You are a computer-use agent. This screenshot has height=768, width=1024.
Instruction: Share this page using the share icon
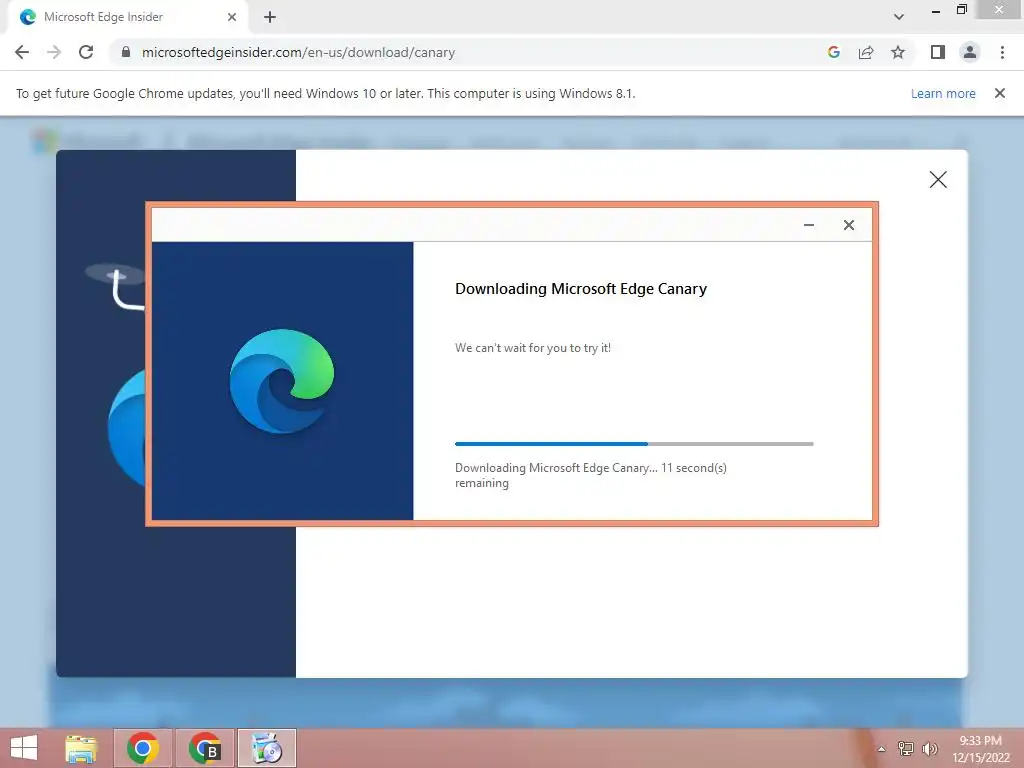[866, 52]
